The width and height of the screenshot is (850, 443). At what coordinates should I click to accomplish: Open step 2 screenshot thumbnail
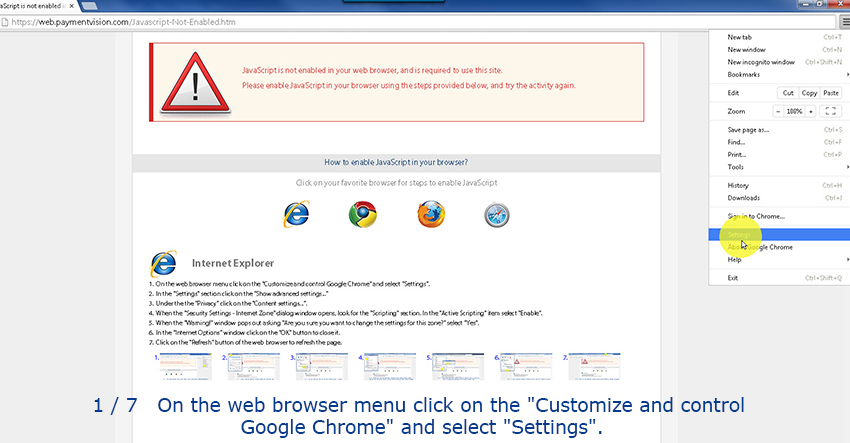point(254,367)
